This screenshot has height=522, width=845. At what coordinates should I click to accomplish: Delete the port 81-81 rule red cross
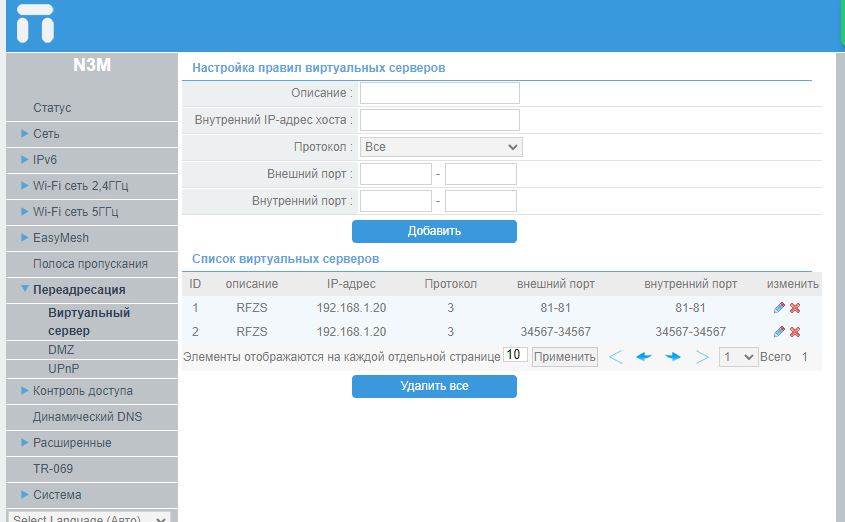tap(795, 308)
